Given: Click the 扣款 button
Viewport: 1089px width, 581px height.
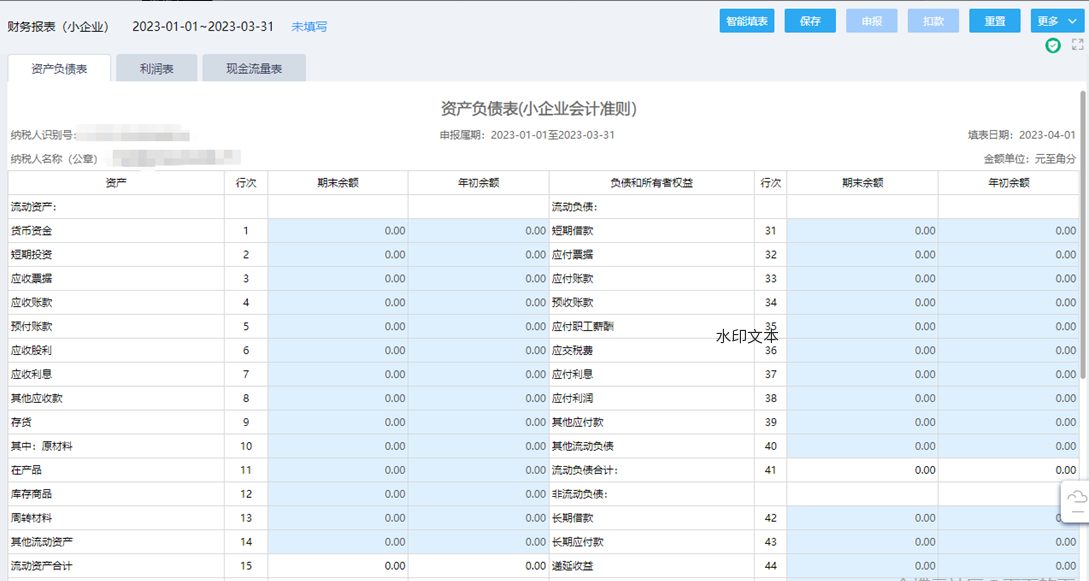Looking at the screenshot, I should pyautogui.click(x=933, y=21).
